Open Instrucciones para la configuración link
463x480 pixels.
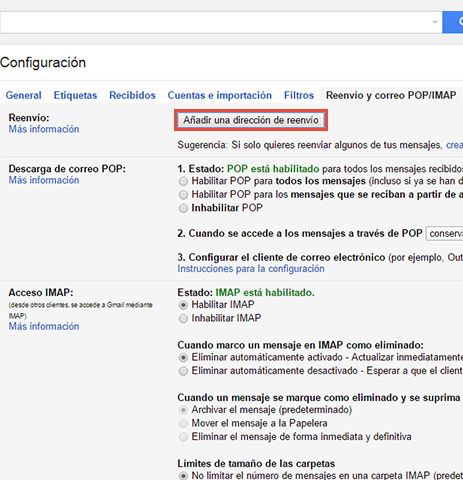coord(251,269)
